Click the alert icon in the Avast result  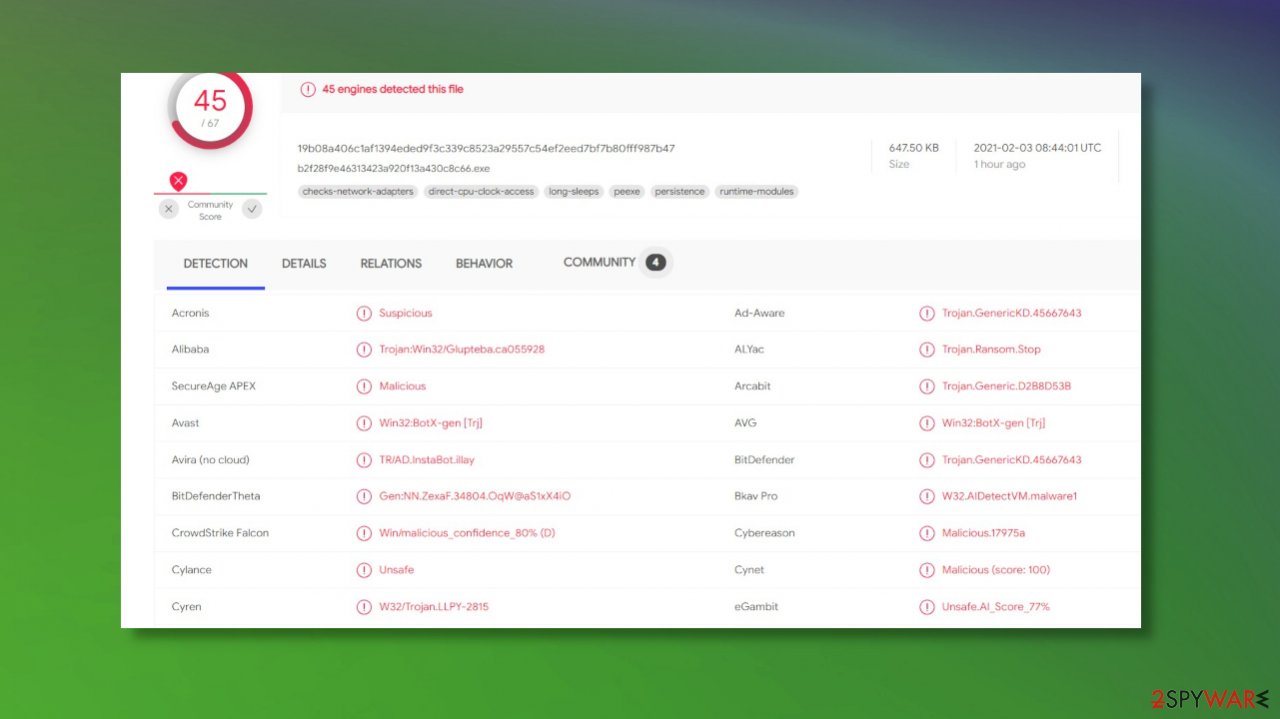click(x=364, y=423)
